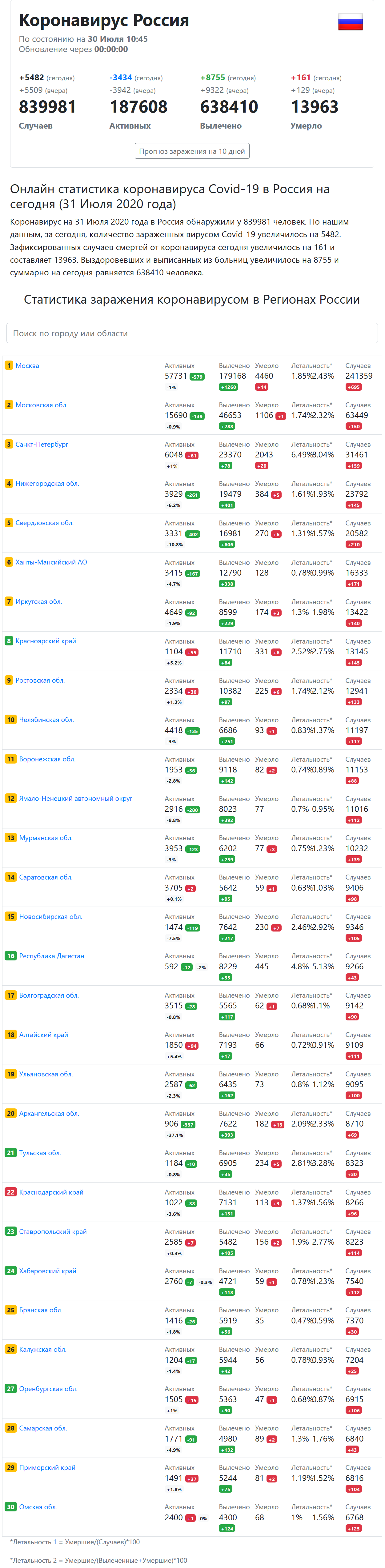Screen dimensions: 385x1568
Task: Open the Ульяновская обл. link
Action: [x=46, y=1074]
